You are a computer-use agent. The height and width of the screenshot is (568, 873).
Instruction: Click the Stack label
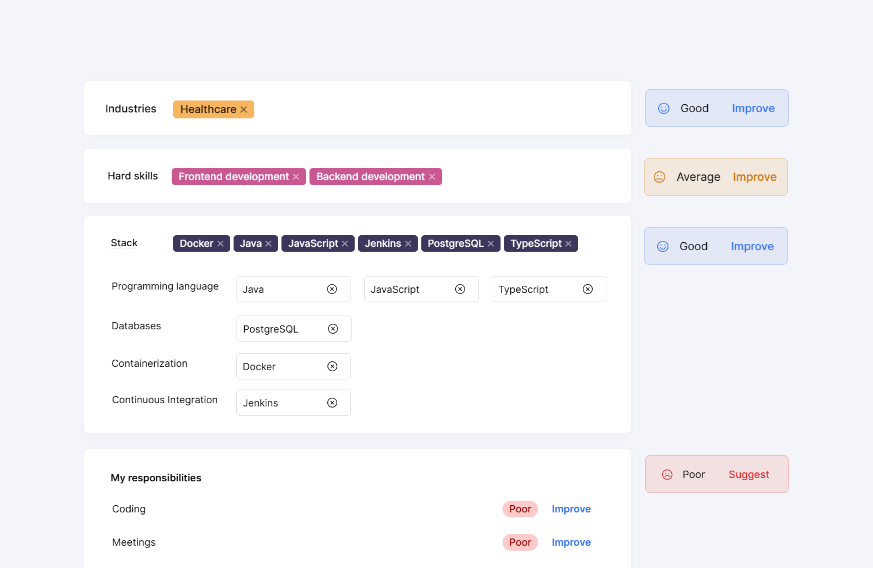(x=124, y=243)
